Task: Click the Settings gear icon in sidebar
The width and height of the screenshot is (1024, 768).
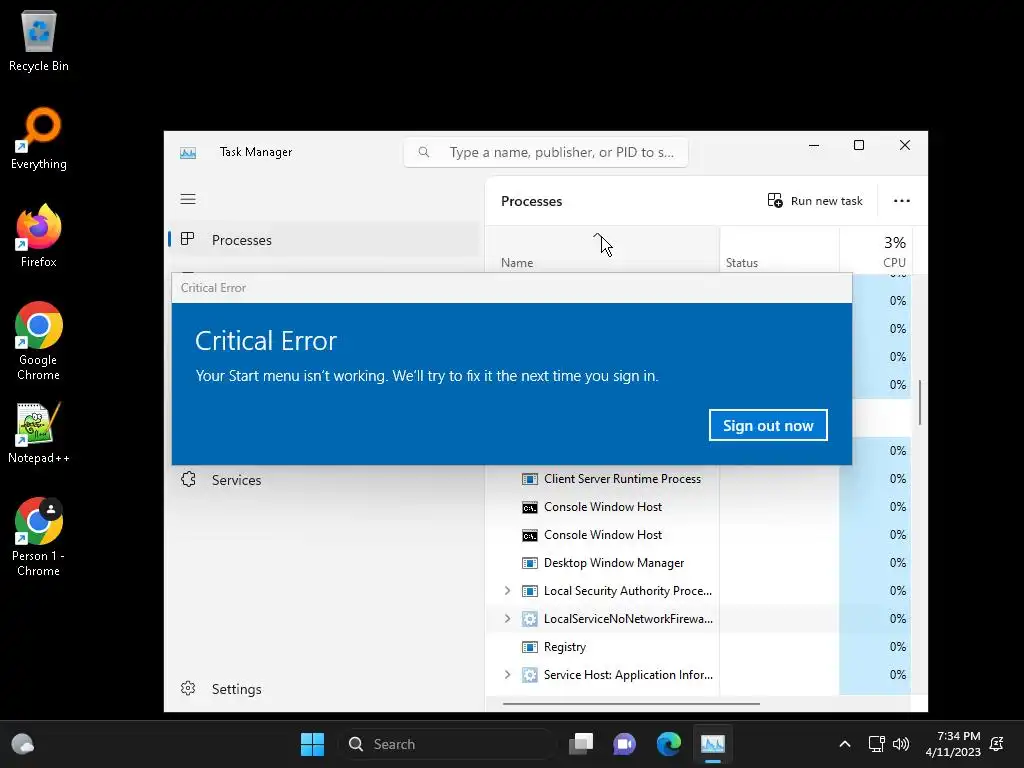Action: click(x=188, y=688)
